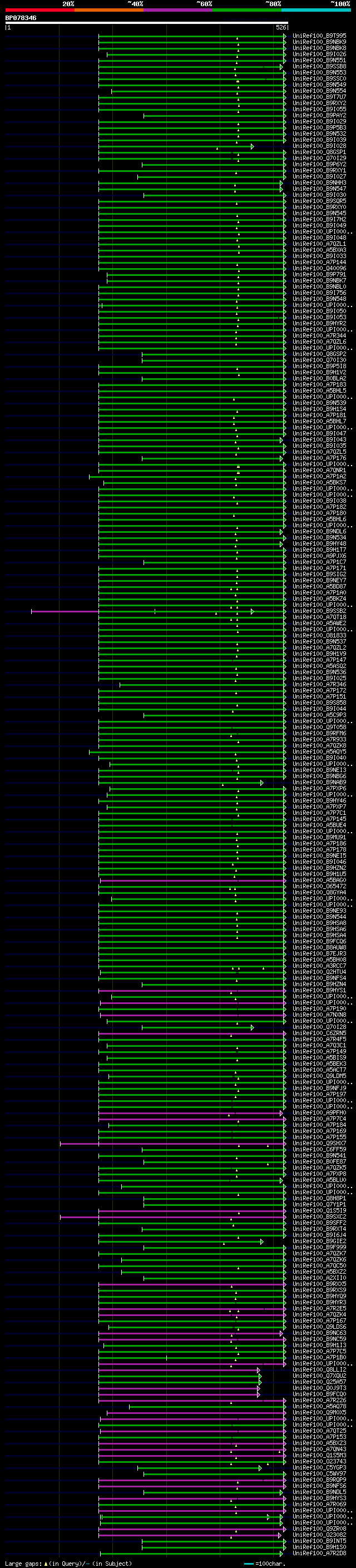Select the UniRef100_A7PXP6 label
Image resolution: width=356 pixels, height=1568 pixels.
click(x=319, y=789)
